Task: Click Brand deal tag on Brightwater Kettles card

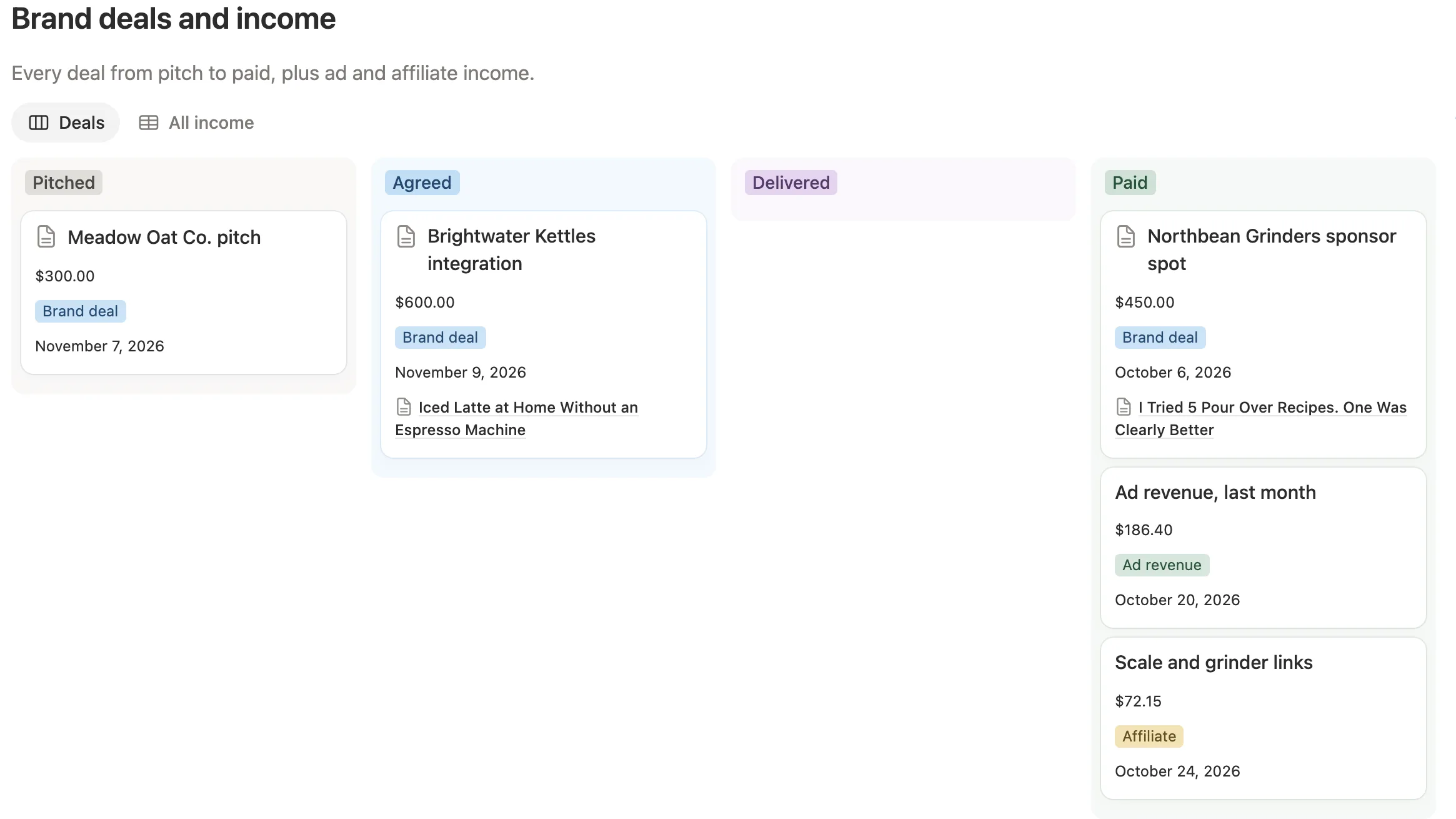Action: [441, 338]
